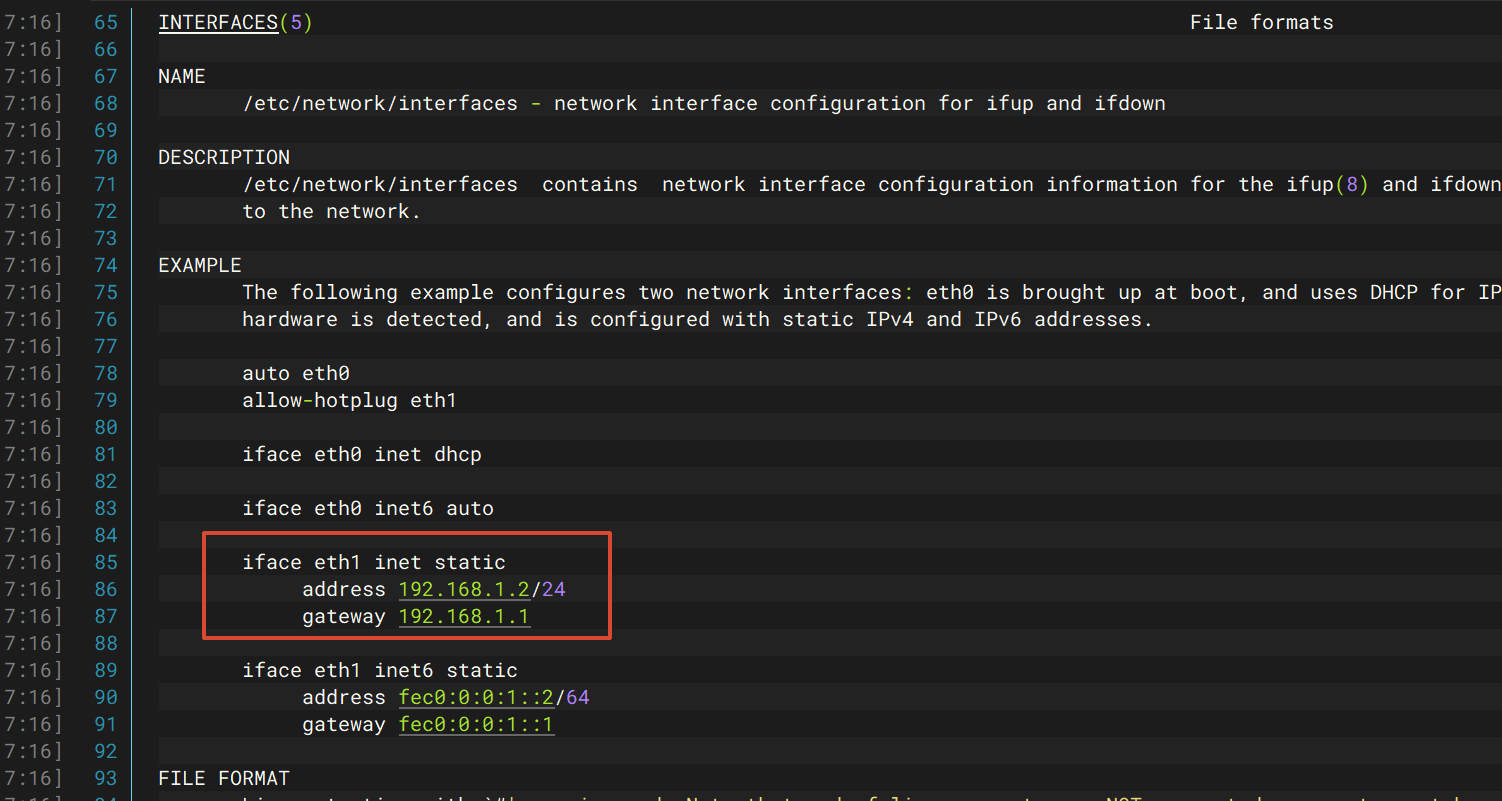
Task: Click the 'iface eth1 inet6 static' line
Action: click(380, 670)
